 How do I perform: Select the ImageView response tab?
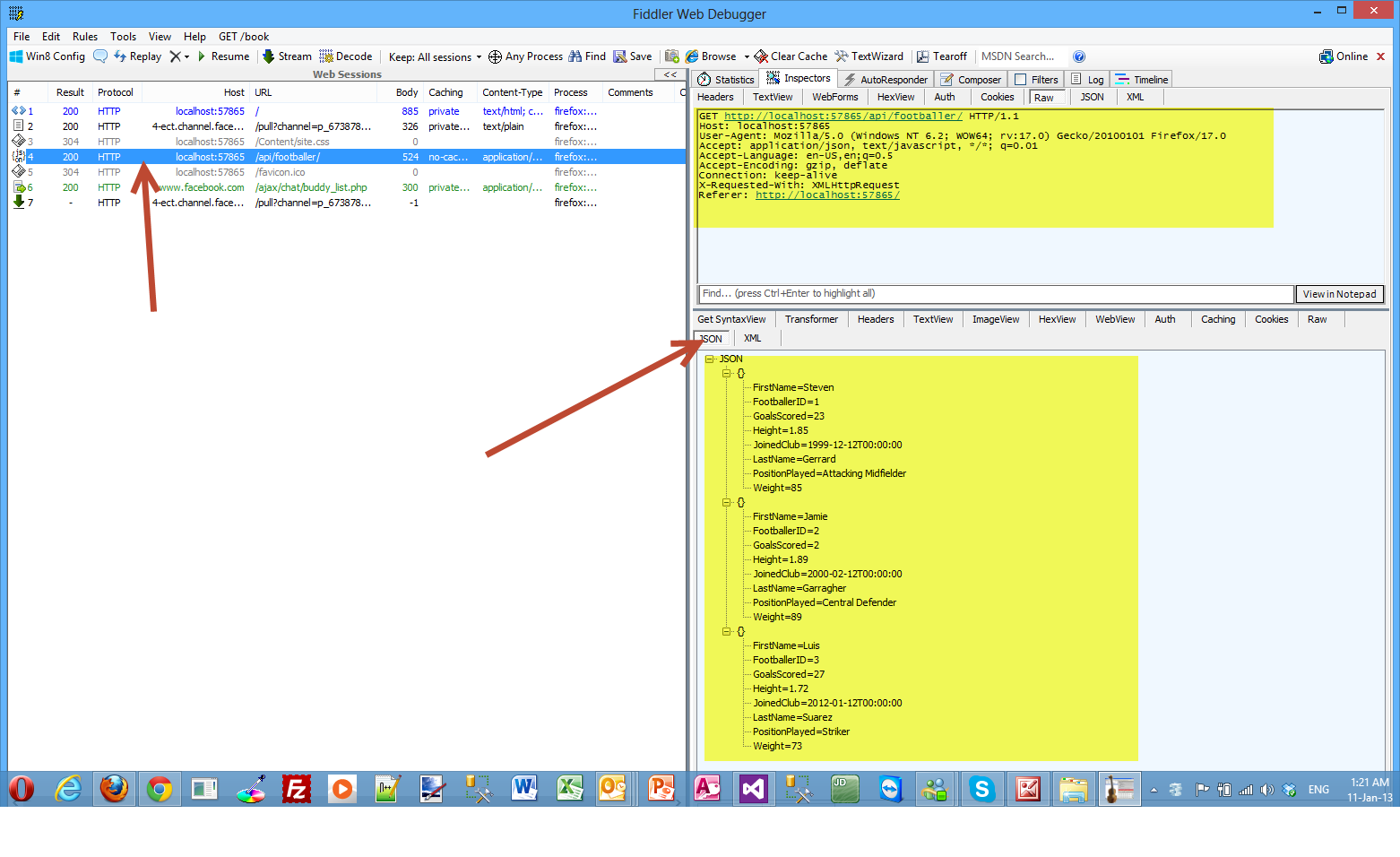point(996,319)
